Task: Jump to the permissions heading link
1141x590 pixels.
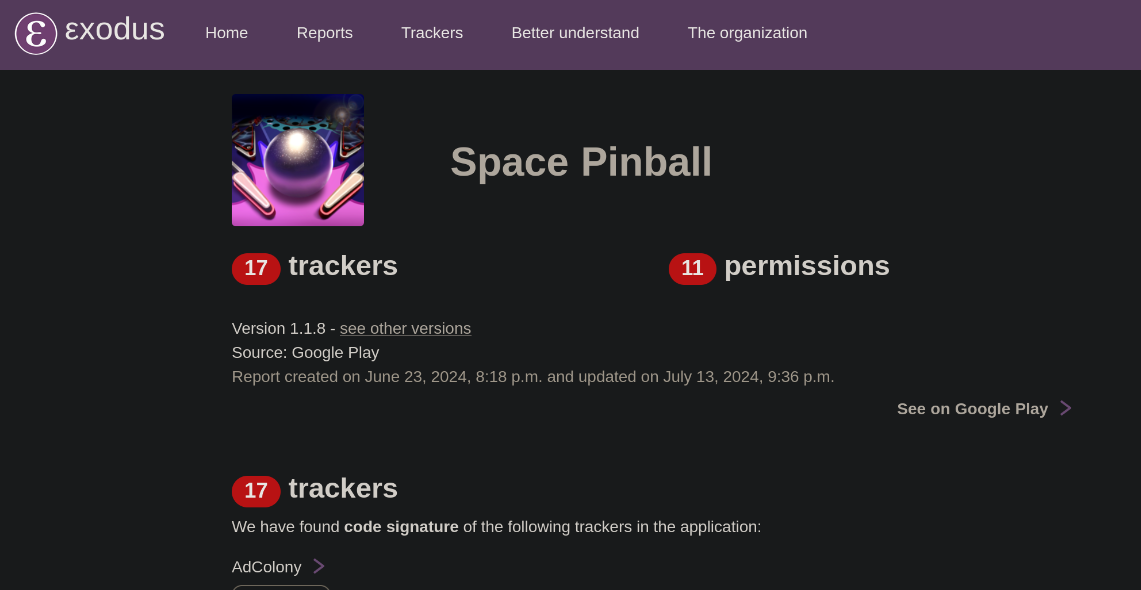Action: (806, 266)
